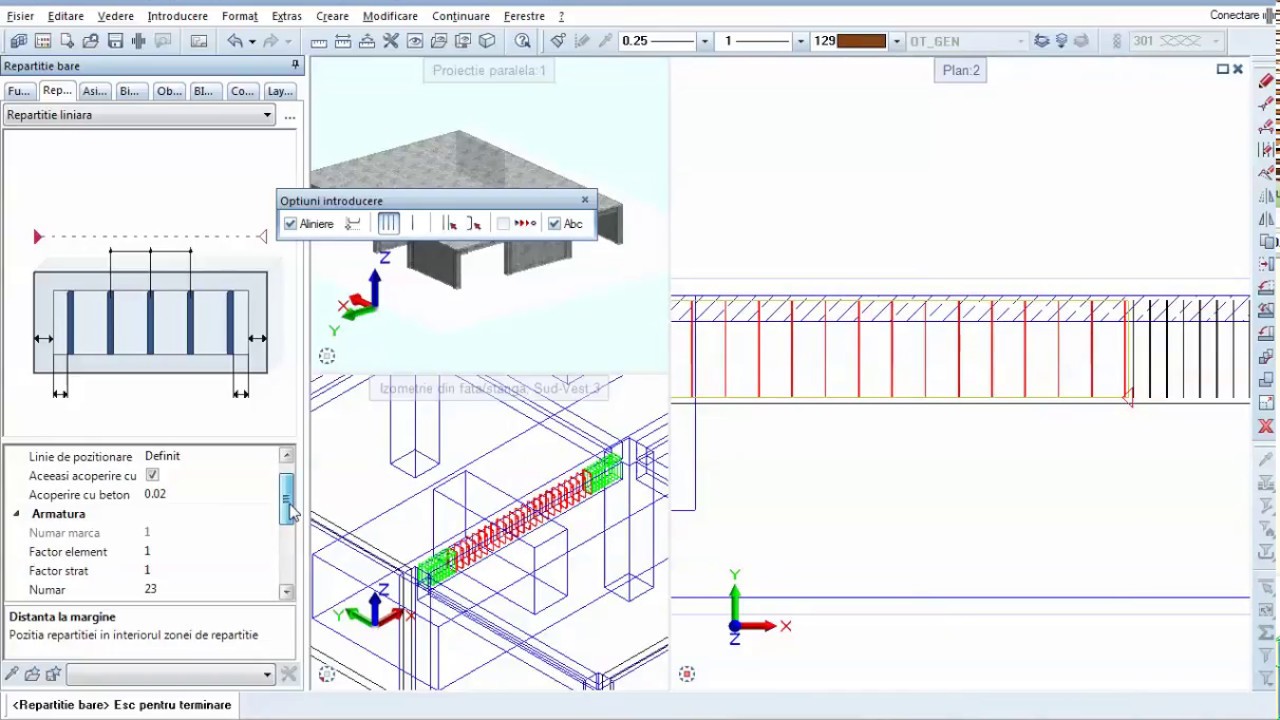The width and height of the screenshot is (1280, 720).
Task: Click the format paintbrush icon
Action: pos(558,41)
